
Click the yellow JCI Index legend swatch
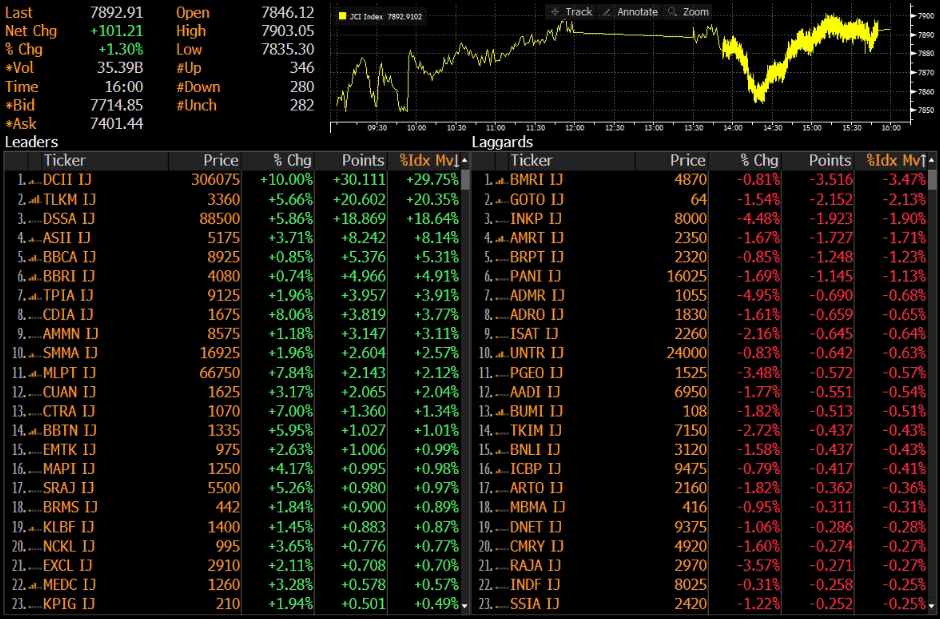tap(343, 17)
